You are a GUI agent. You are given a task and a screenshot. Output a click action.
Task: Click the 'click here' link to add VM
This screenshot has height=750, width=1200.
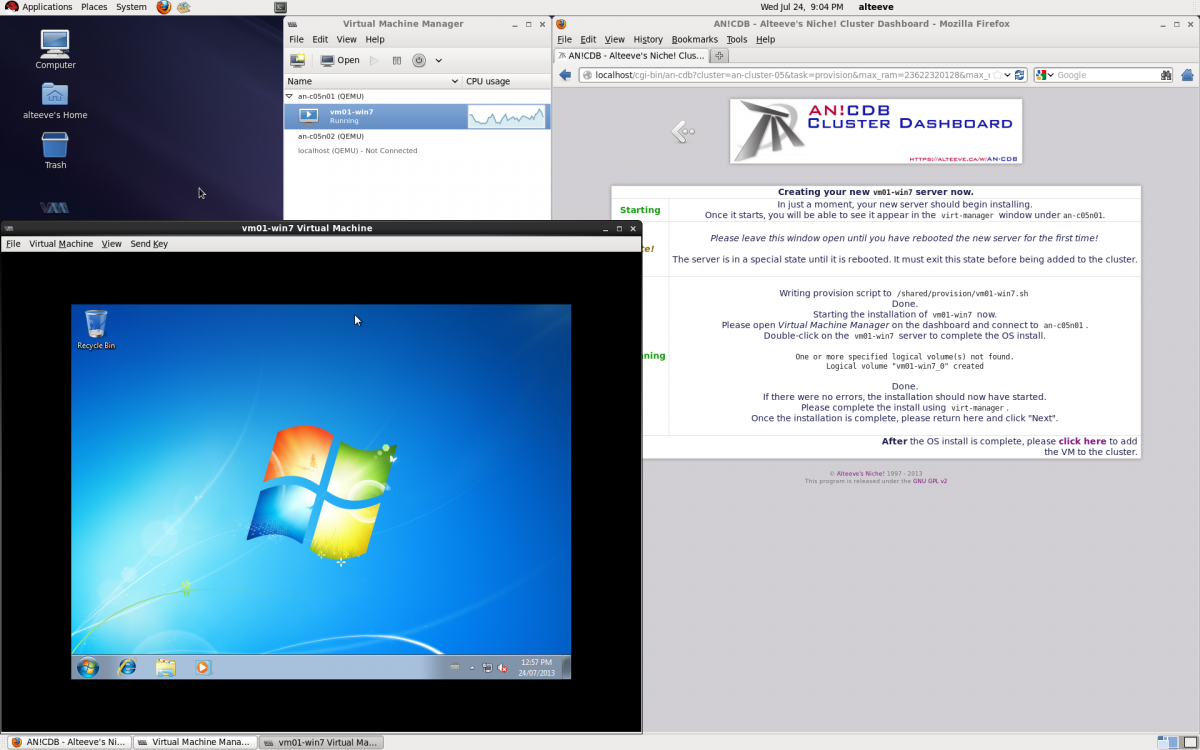(1082, 441)
